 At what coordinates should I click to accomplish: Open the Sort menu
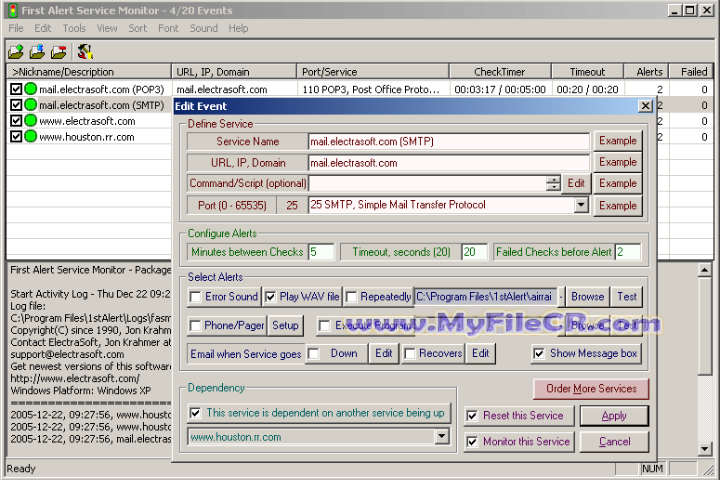138,28
